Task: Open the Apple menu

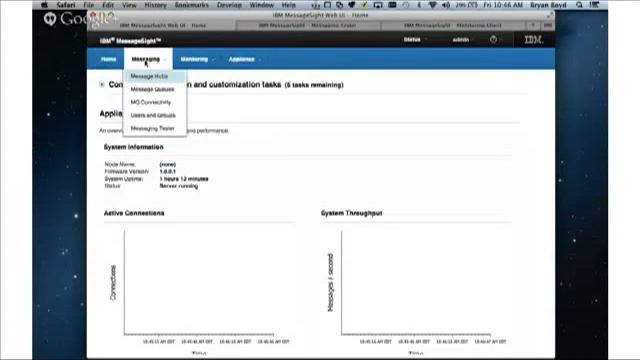Action: [x=45, y=5]
